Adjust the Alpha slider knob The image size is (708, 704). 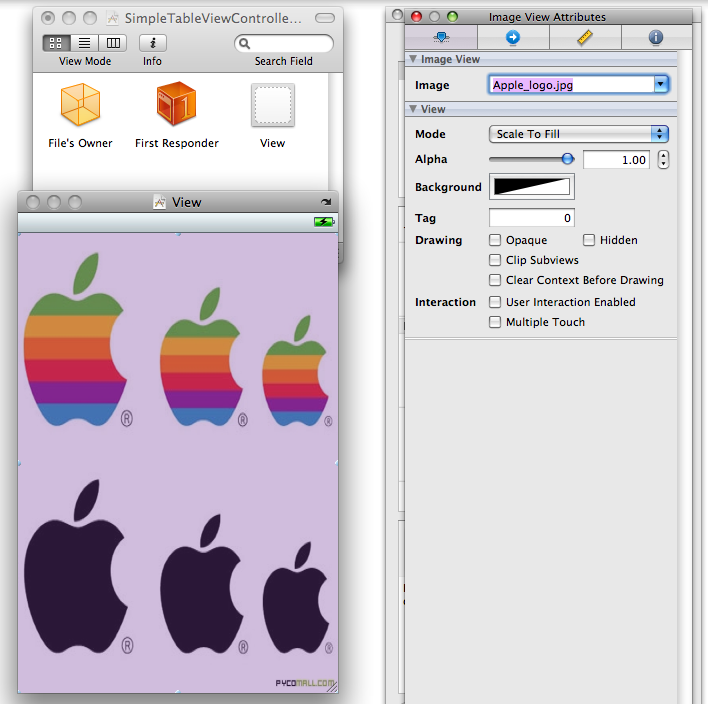pyautogui.click(x=568, y=159)
